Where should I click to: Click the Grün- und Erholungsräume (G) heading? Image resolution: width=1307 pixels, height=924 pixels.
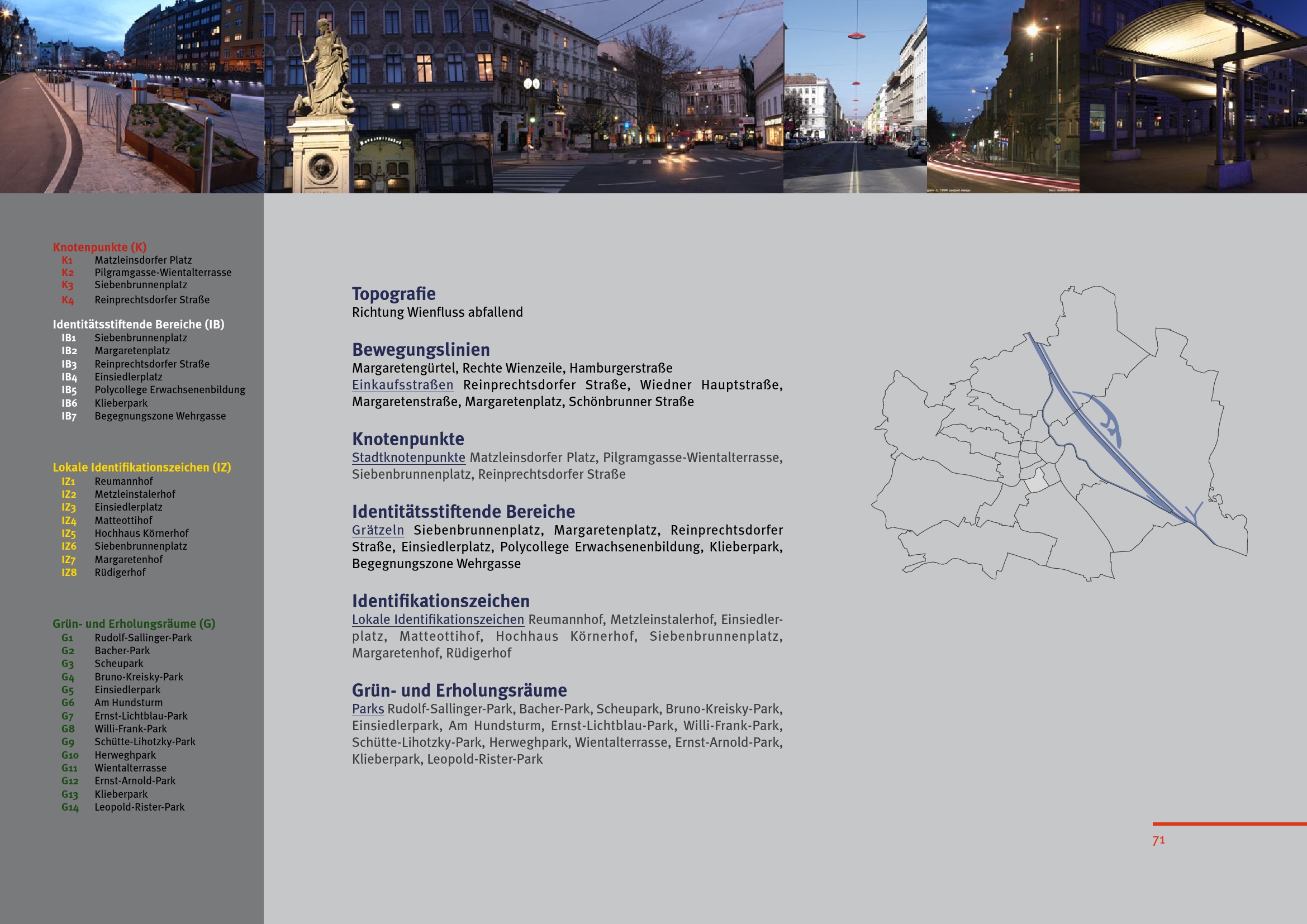pos(134,624)
